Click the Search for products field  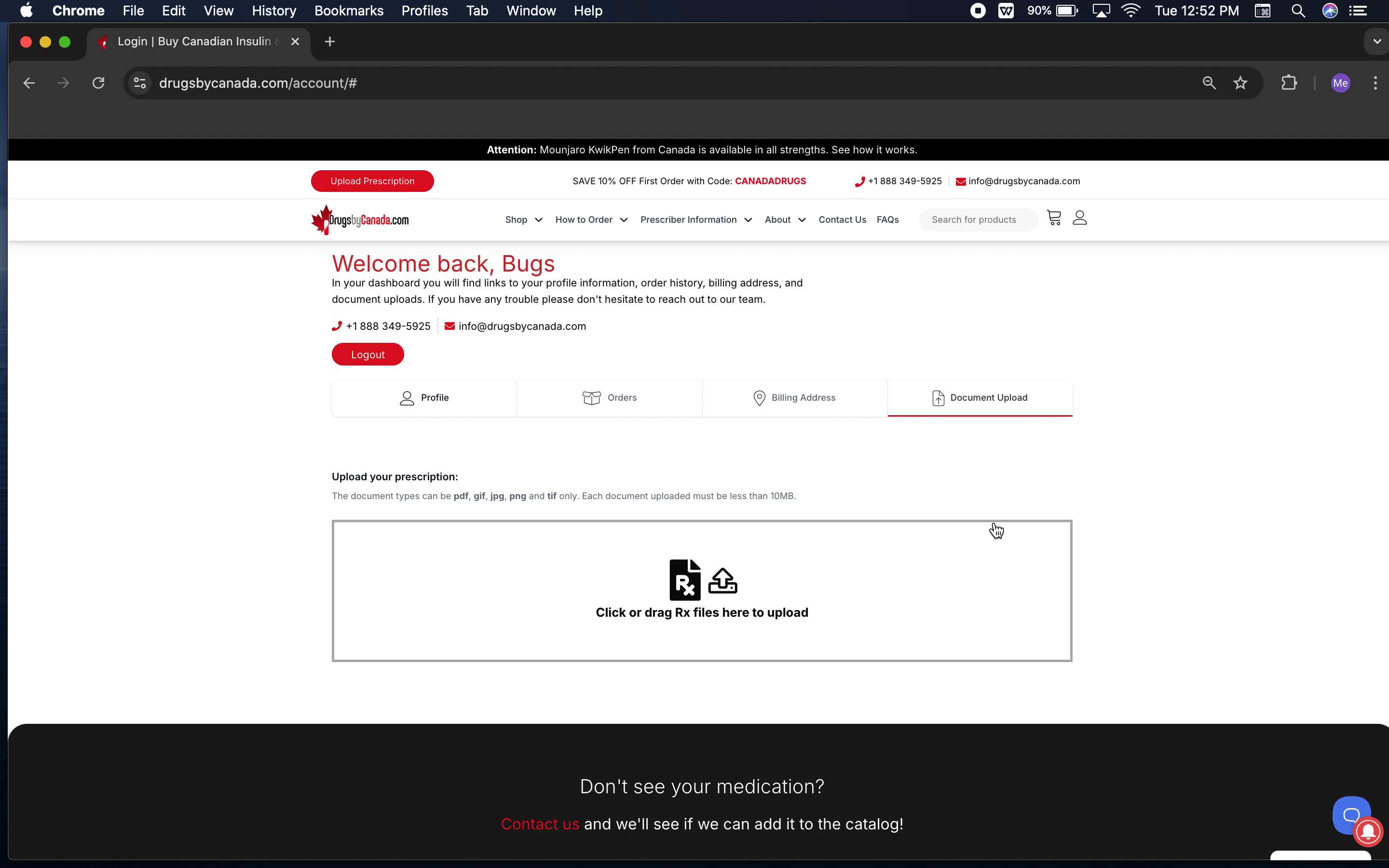coord(978,220)
